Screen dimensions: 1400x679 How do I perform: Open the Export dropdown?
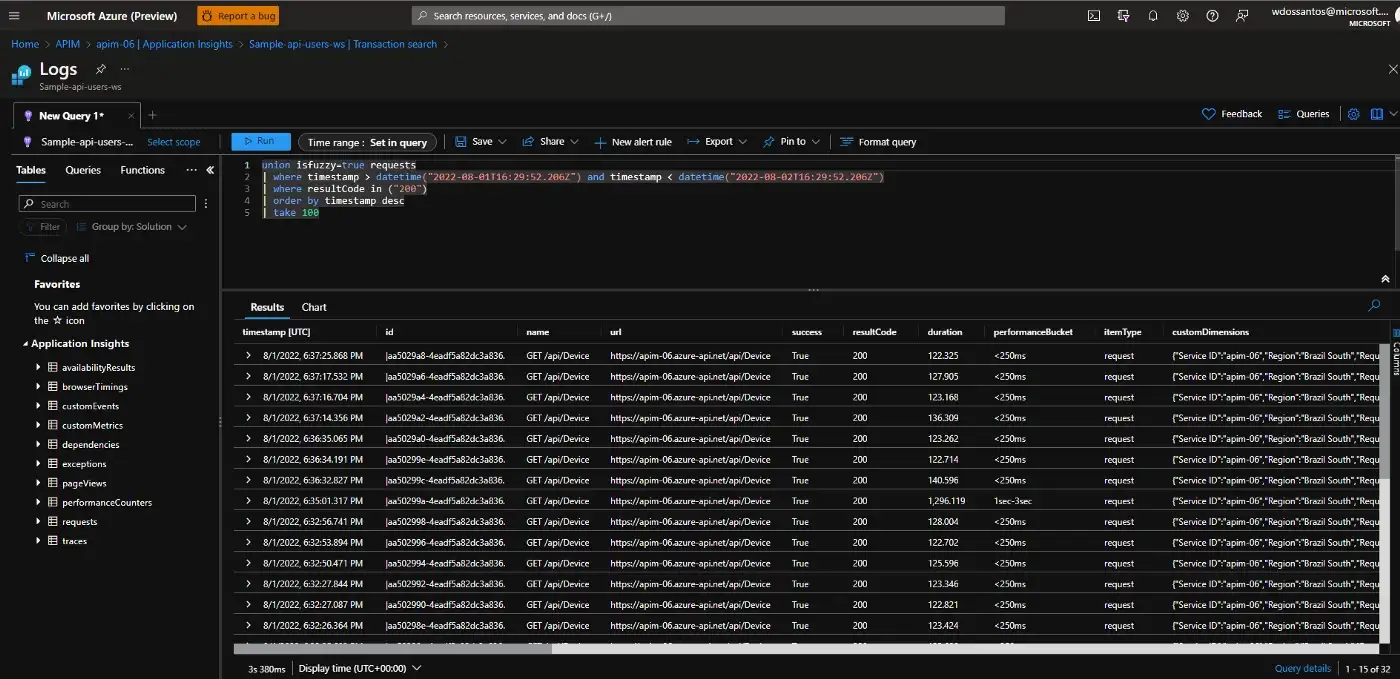pyautogui.click(x=718, y=142)
